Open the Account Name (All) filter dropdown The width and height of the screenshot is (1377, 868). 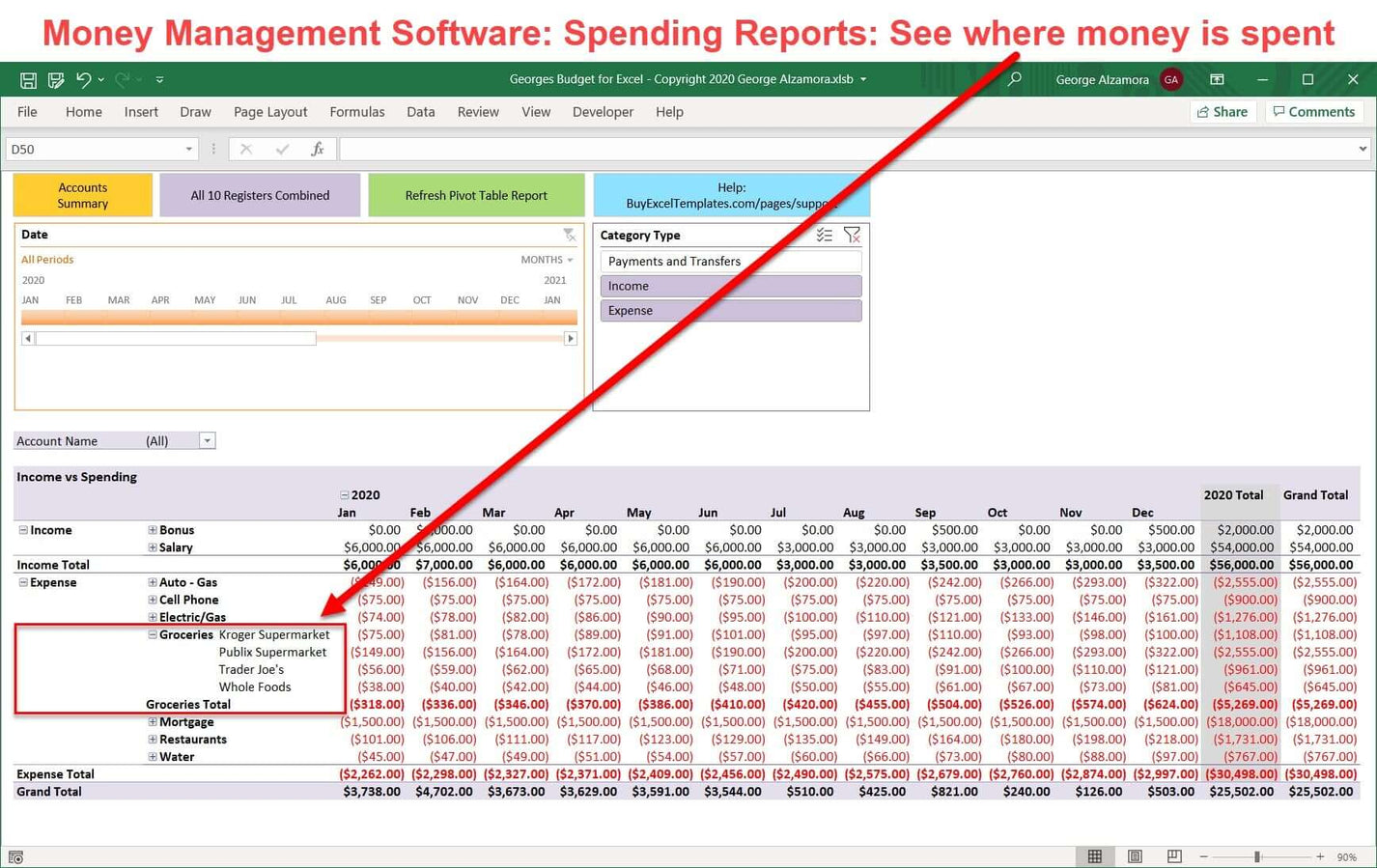(207, 440)
